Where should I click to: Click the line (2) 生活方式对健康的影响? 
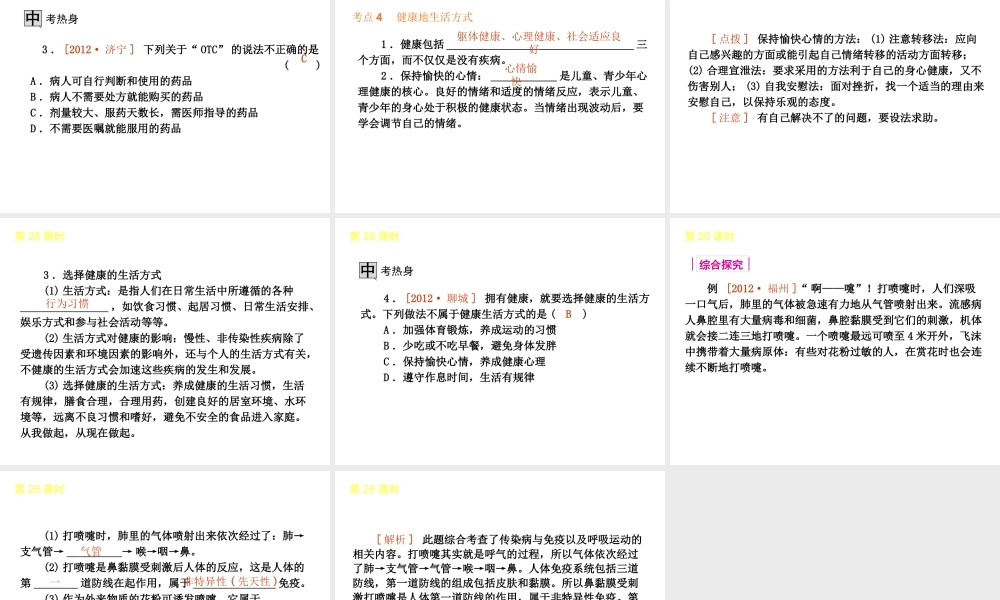coord(174,338)
